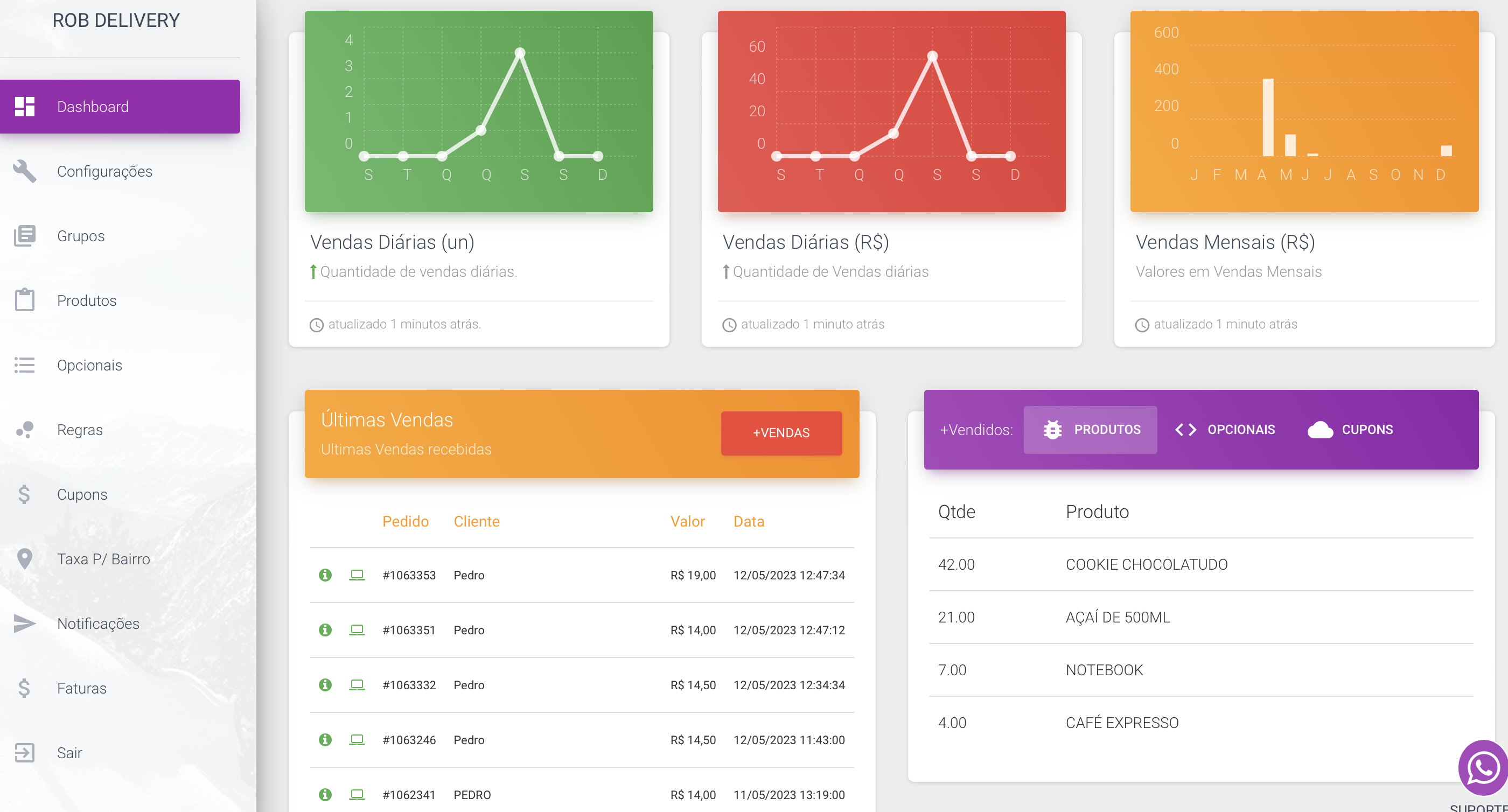Open the Grupos menu item
The image size is (1508, 812).
coord(81,236)
